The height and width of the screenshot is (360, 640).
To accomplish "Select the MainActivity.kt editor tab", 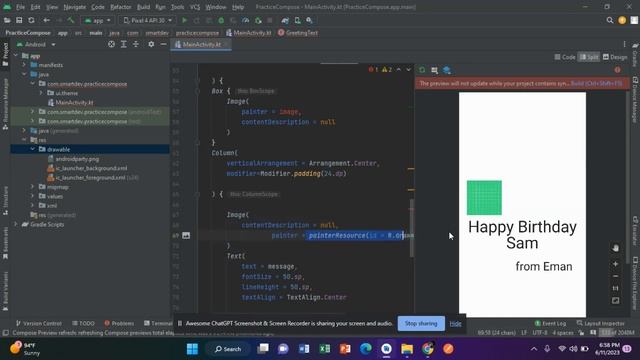I will pyautogui.click(x=202, y=44).
